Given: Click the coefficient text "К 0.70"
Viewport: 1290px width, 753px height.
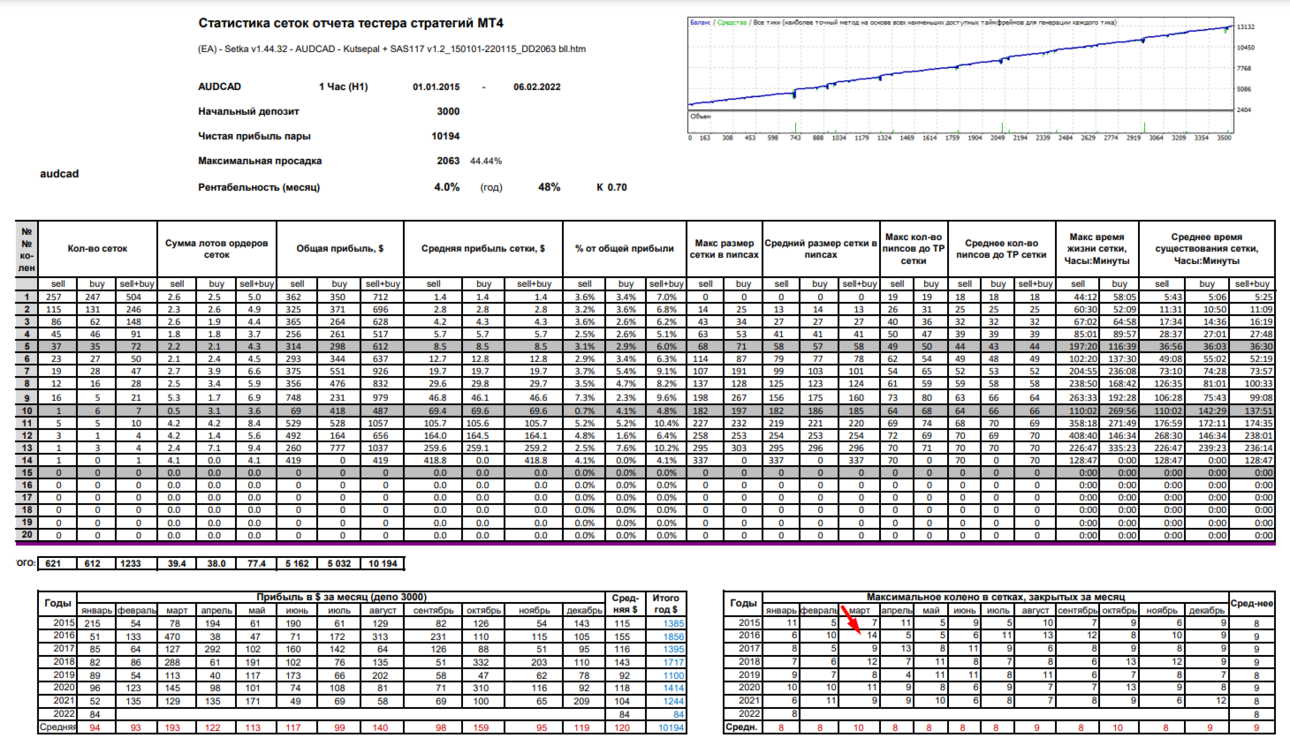Looking at the screenshot, I should (612, 187).
